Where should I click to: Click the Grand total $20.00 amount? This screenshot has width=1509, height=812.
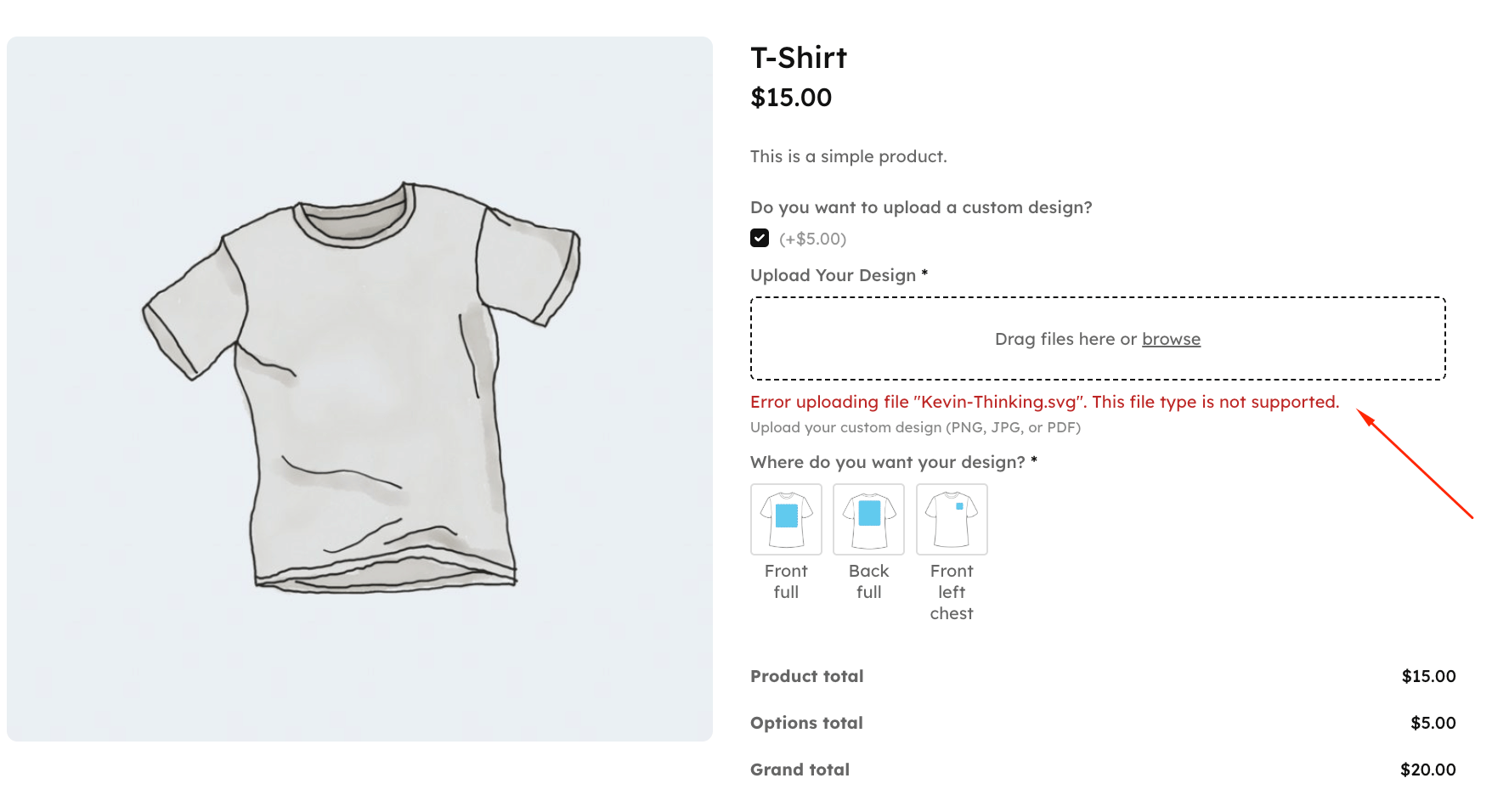(1427, 770)
